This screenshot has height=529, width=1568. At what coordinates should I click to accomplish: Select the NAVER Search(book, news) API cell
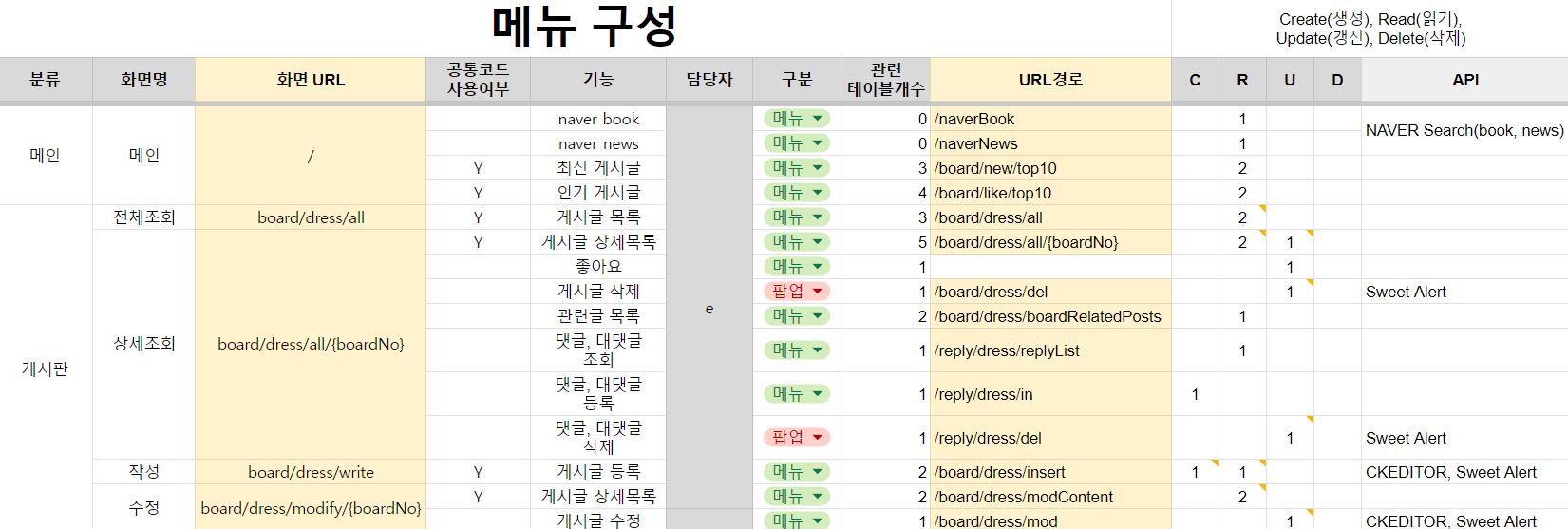1464,131
